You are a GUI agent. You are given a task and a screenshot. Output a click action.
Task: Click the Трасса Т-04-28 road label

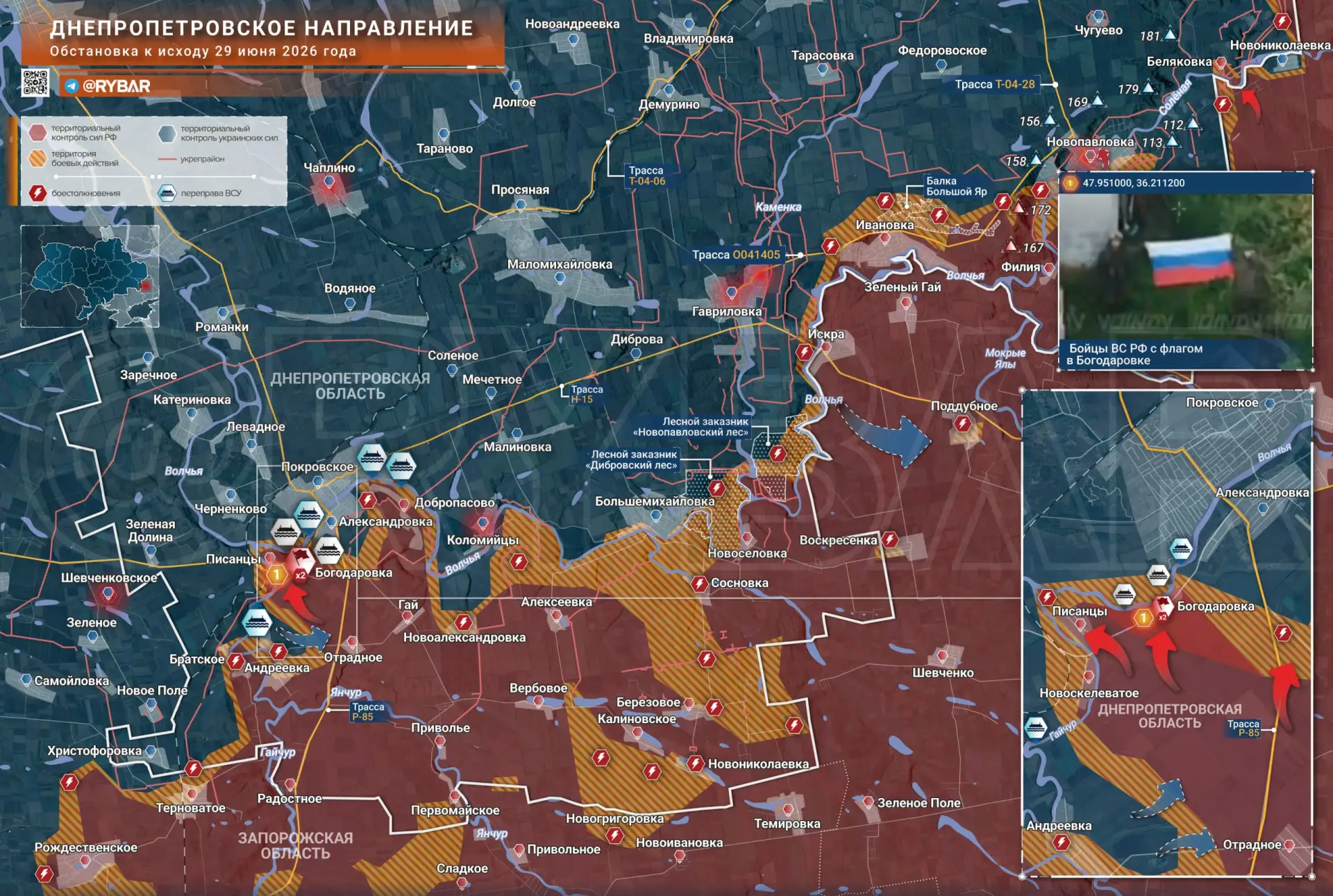coord(995,84)
